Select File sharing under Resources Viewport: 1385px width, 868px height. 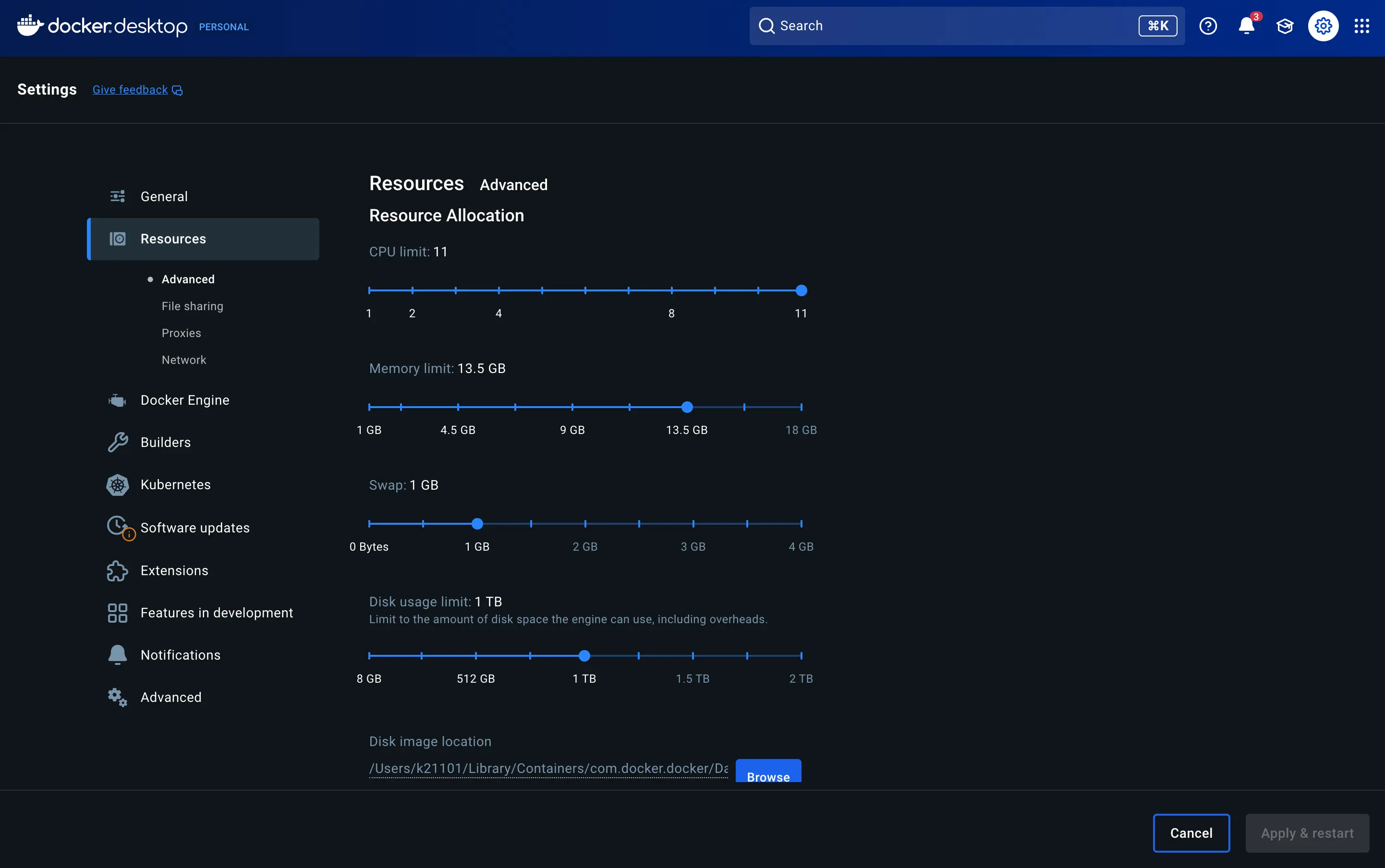click(193, 306)
